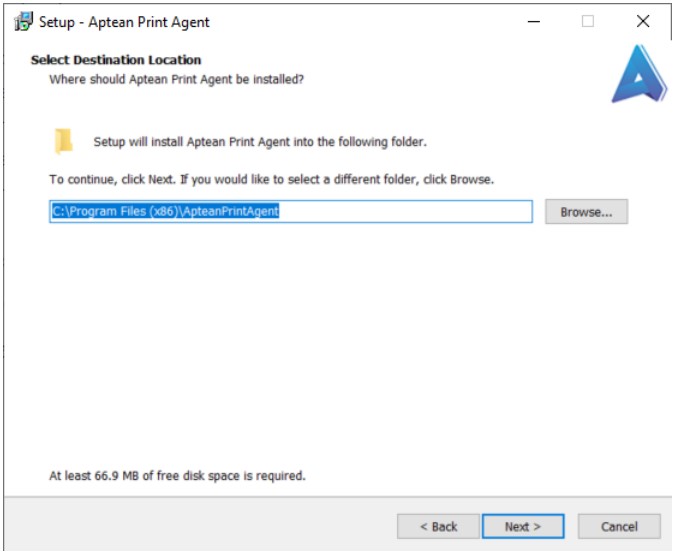Open the Browse... folder picker
675x554 pixels.
(x=586, y=212)
